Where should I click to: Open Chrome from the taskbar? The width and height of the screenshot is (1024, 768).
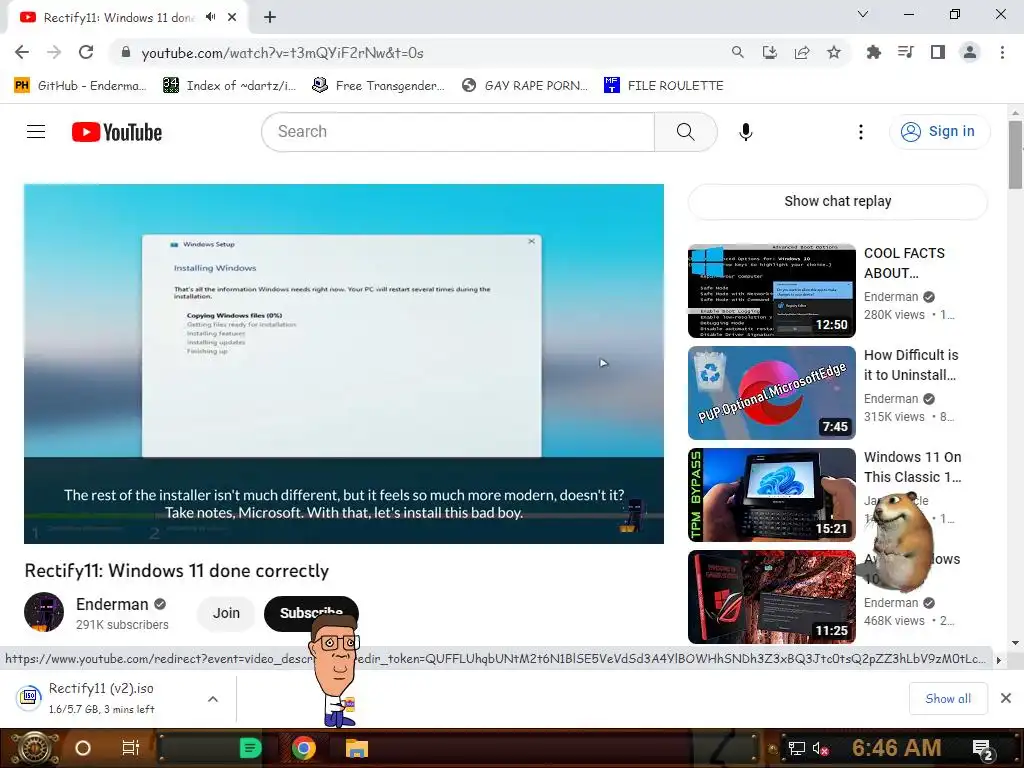304,748
